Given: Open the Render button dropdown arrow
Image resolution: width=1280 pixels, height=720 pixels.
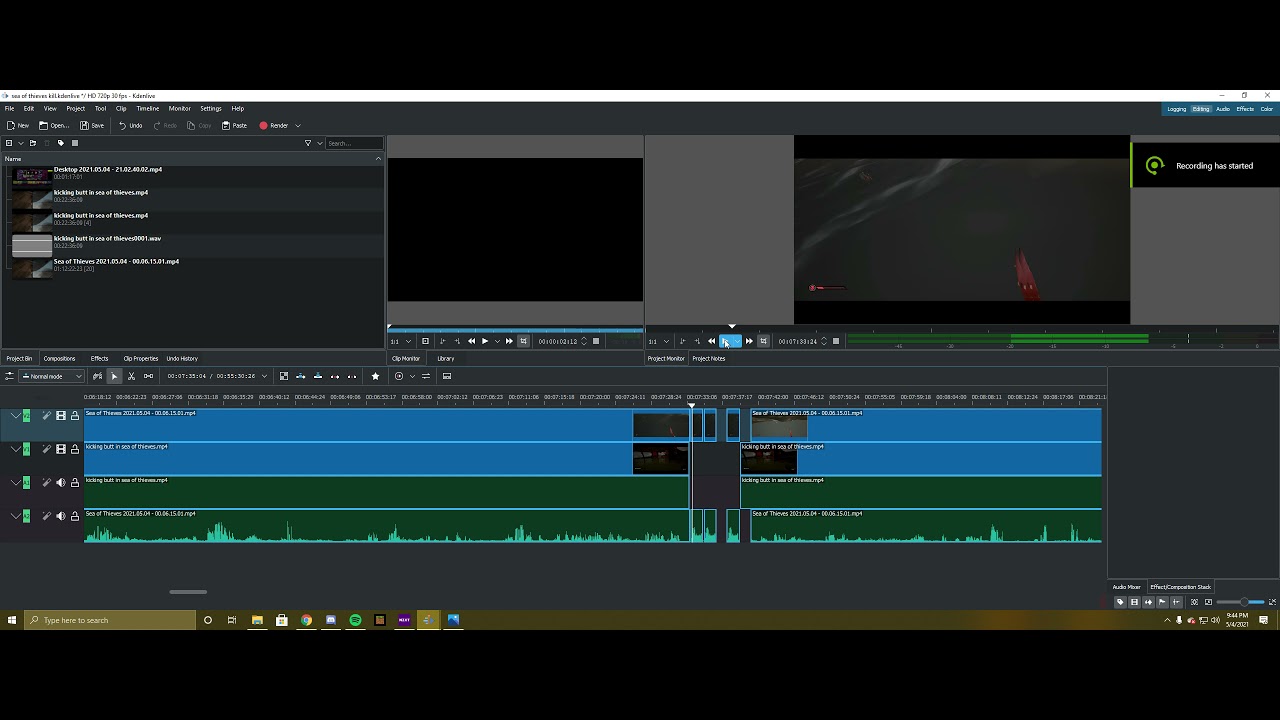Looking at the screenshot, I should (298, 126).
